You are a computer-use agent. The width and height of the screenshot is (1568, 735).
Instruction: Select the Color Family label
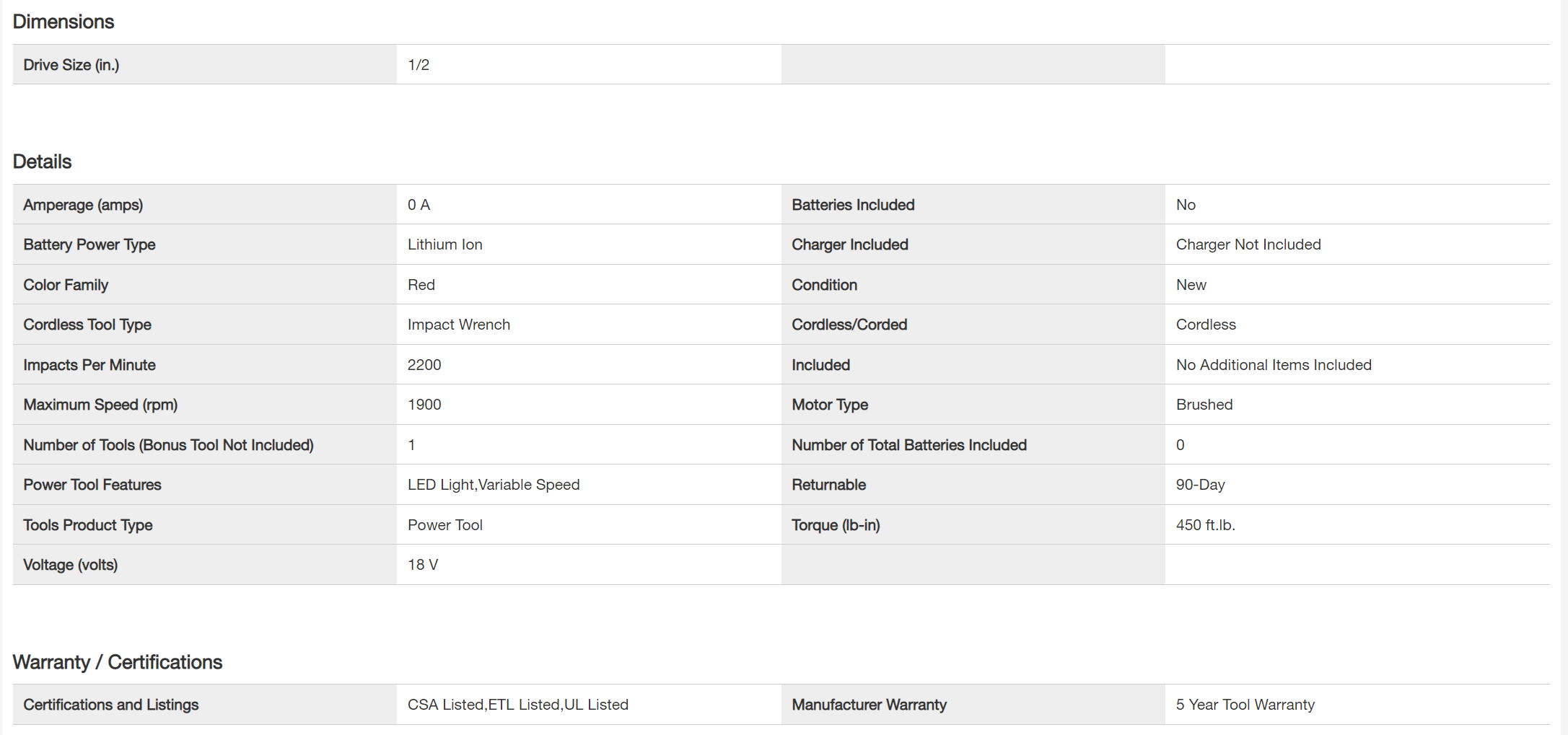pos(66,285)
